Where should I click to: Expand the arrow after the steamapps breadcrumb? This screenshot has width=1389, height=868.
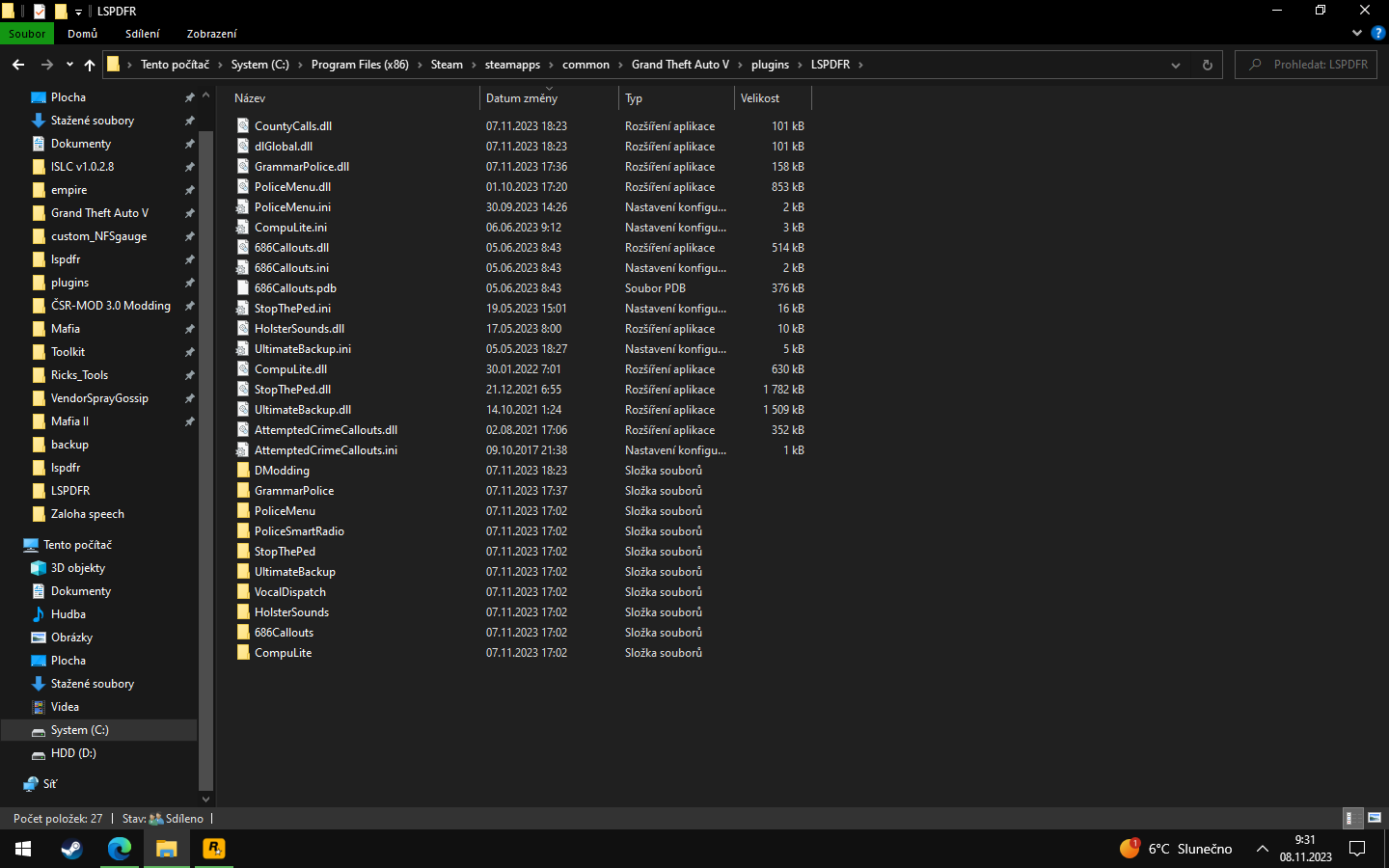click(552, 65)
